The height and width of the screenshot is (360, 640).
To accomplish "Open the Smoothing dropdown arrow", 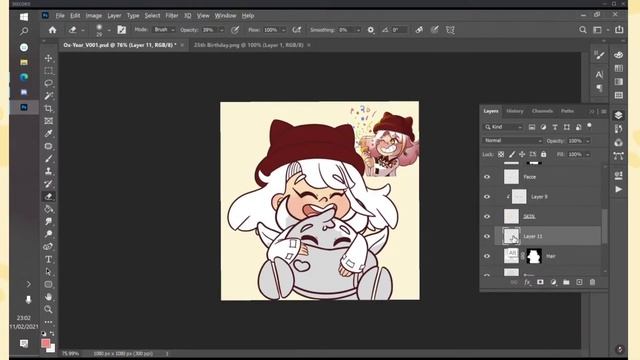I will point(358,30).
